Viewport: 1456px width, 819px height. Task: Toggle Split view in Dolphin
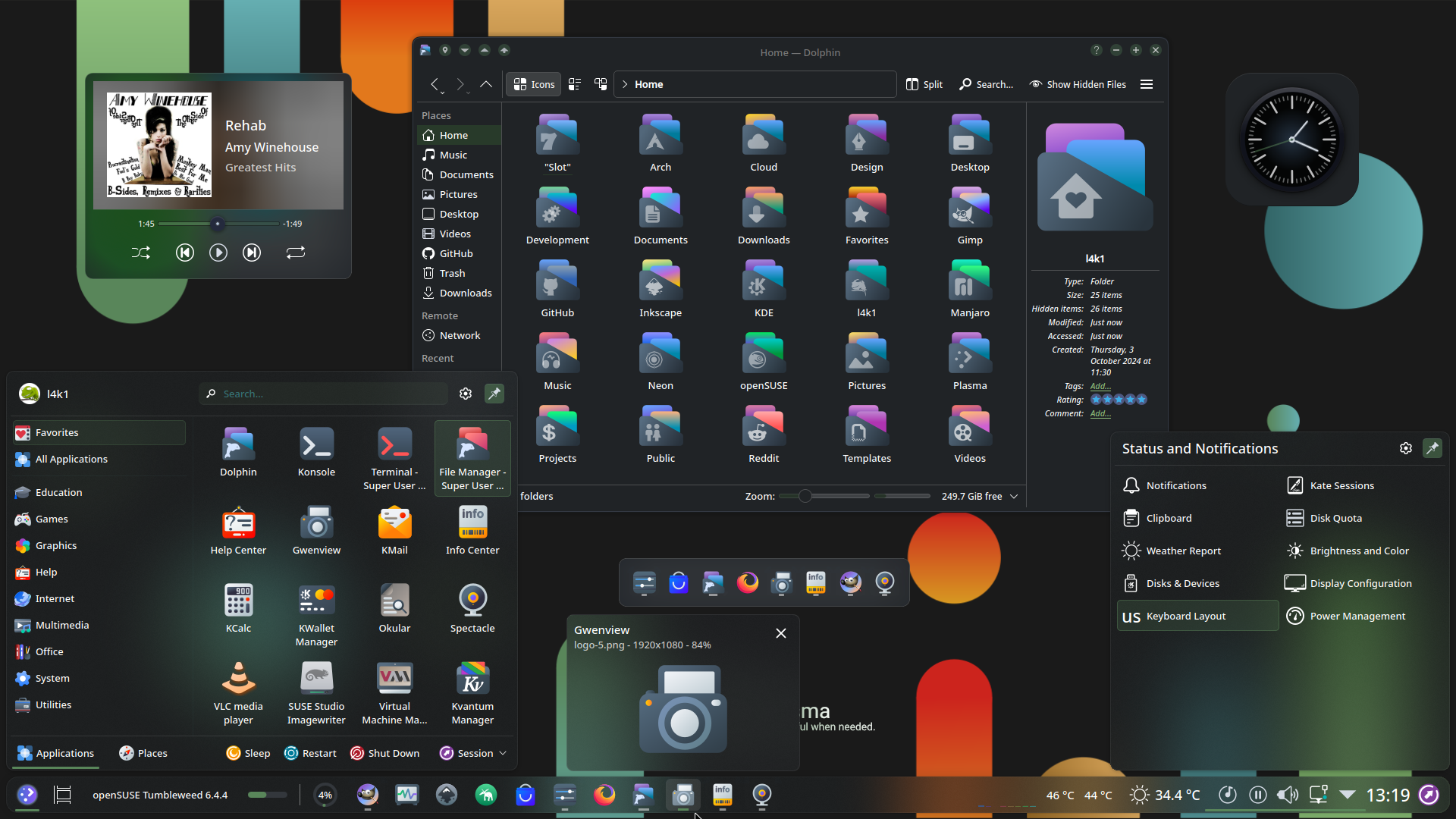pyautogui.click(x=924, y=84)
